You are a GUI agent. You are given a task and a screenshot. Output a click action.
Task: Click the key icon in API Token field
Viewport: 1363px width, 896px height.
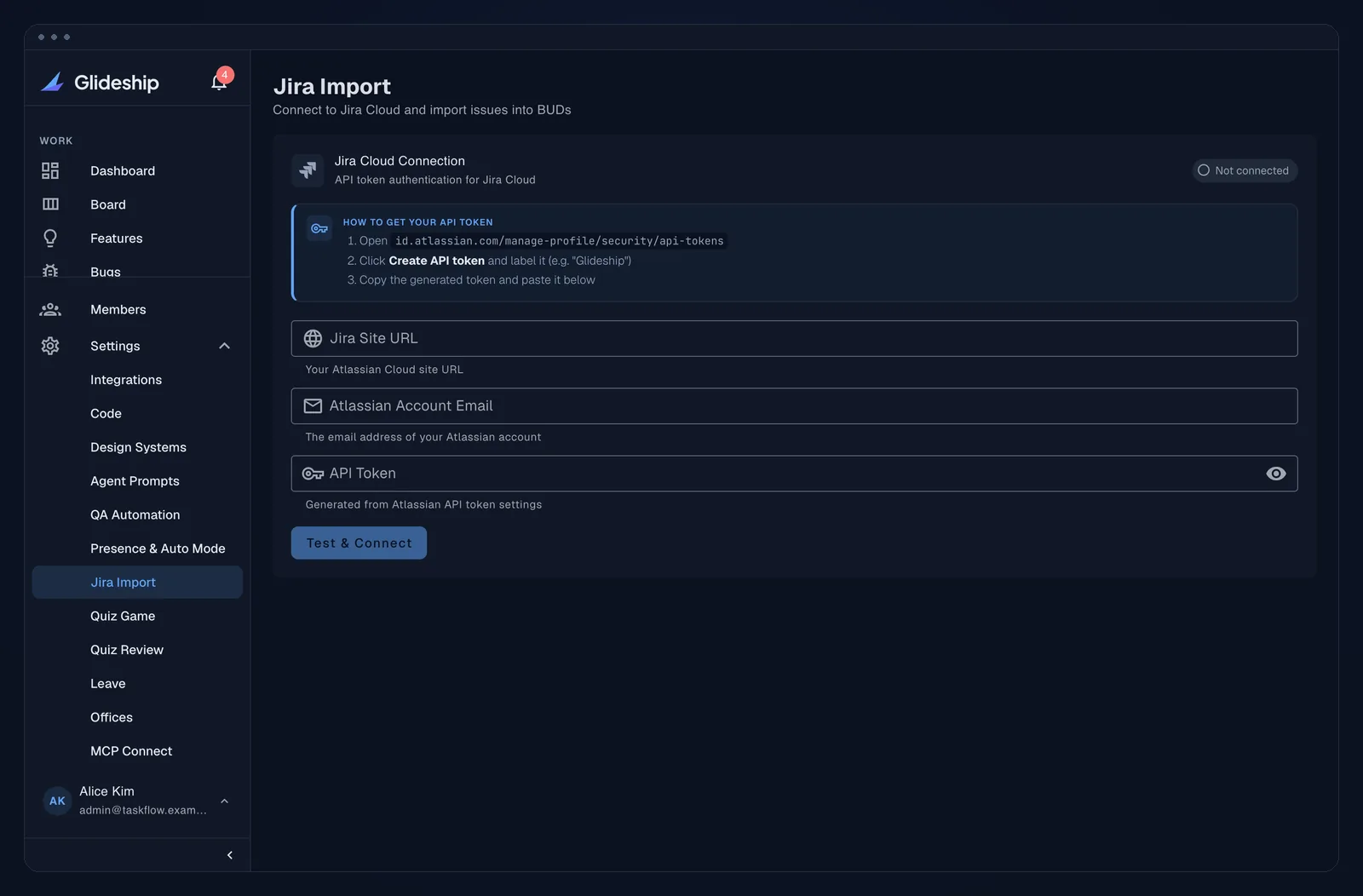[x=313, y=474]
